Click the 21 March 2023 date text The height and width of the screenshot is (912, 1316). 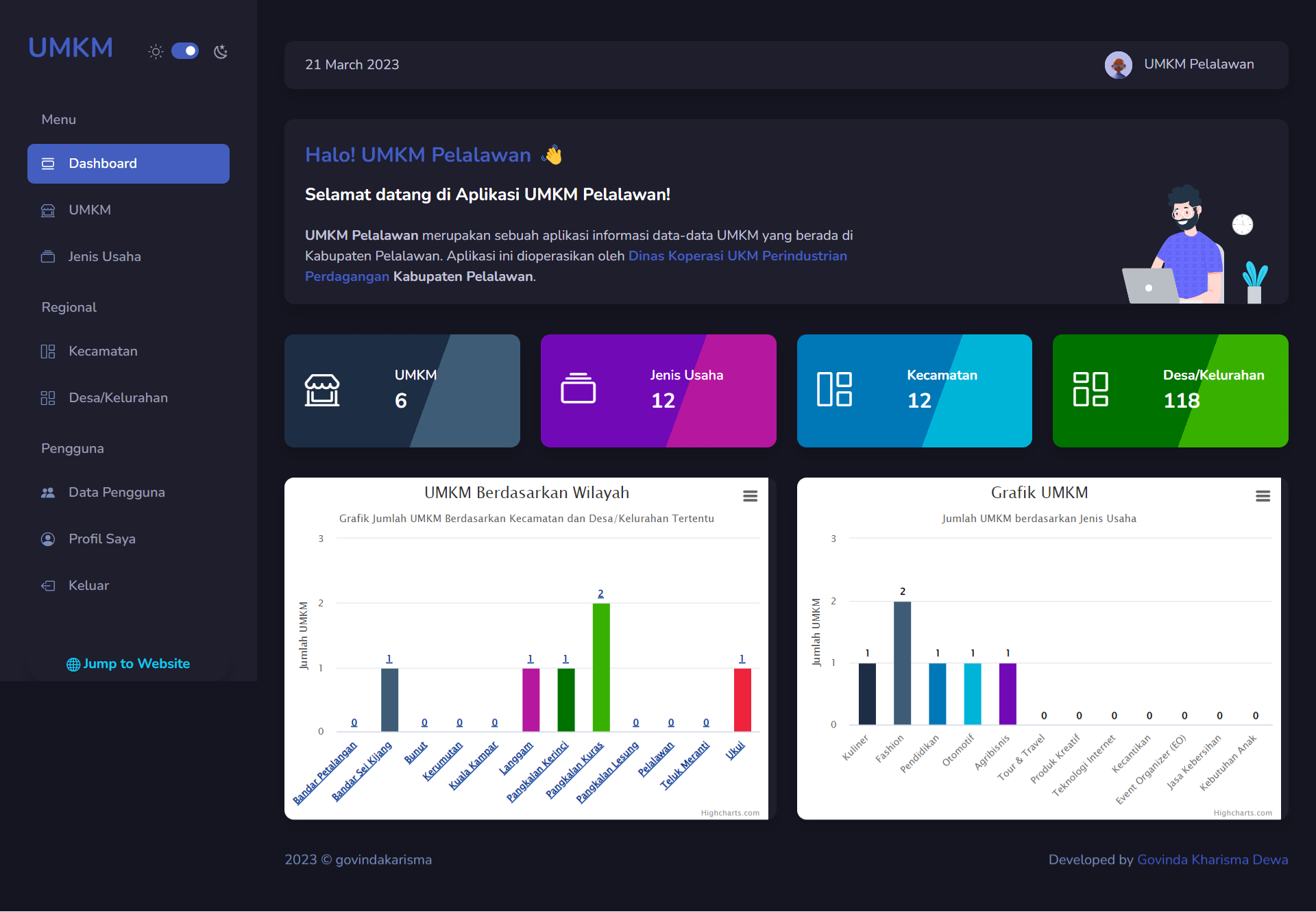tap(352, 64)
